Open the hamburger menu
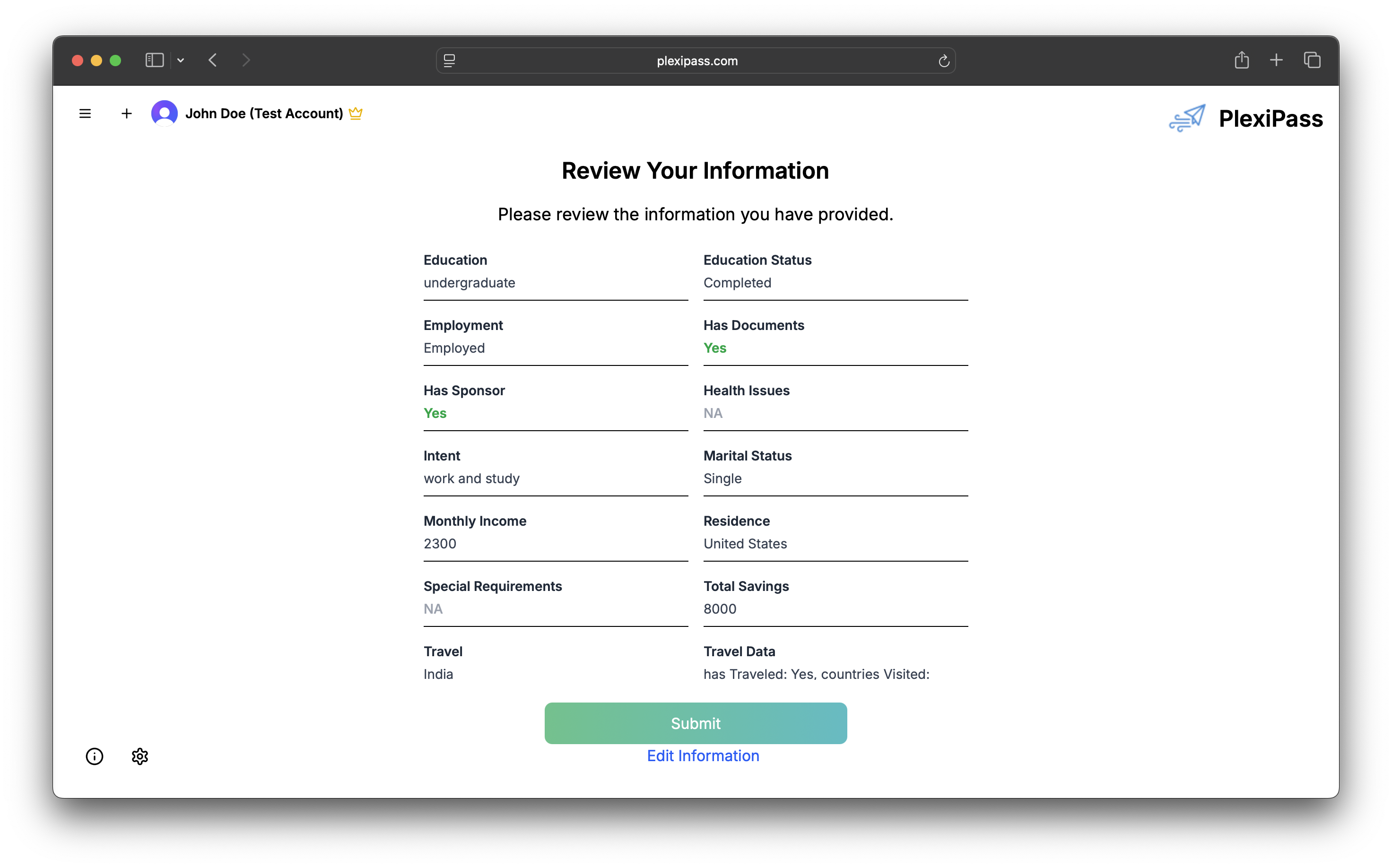Image resolution: width=1392 pixels, height=868 pixels. click(x=85, y=113)
